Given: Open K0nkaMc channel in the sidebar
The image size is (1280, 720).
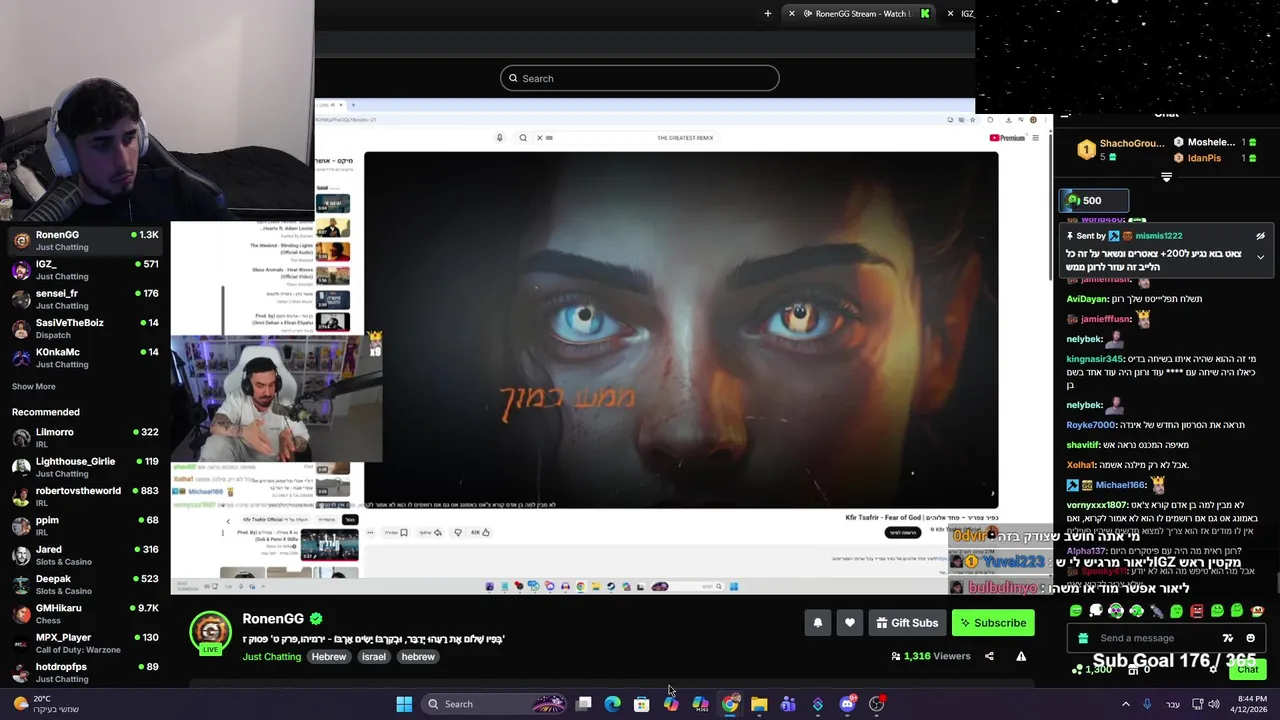Looking at the screenshot, I should [x=85, y=357].
